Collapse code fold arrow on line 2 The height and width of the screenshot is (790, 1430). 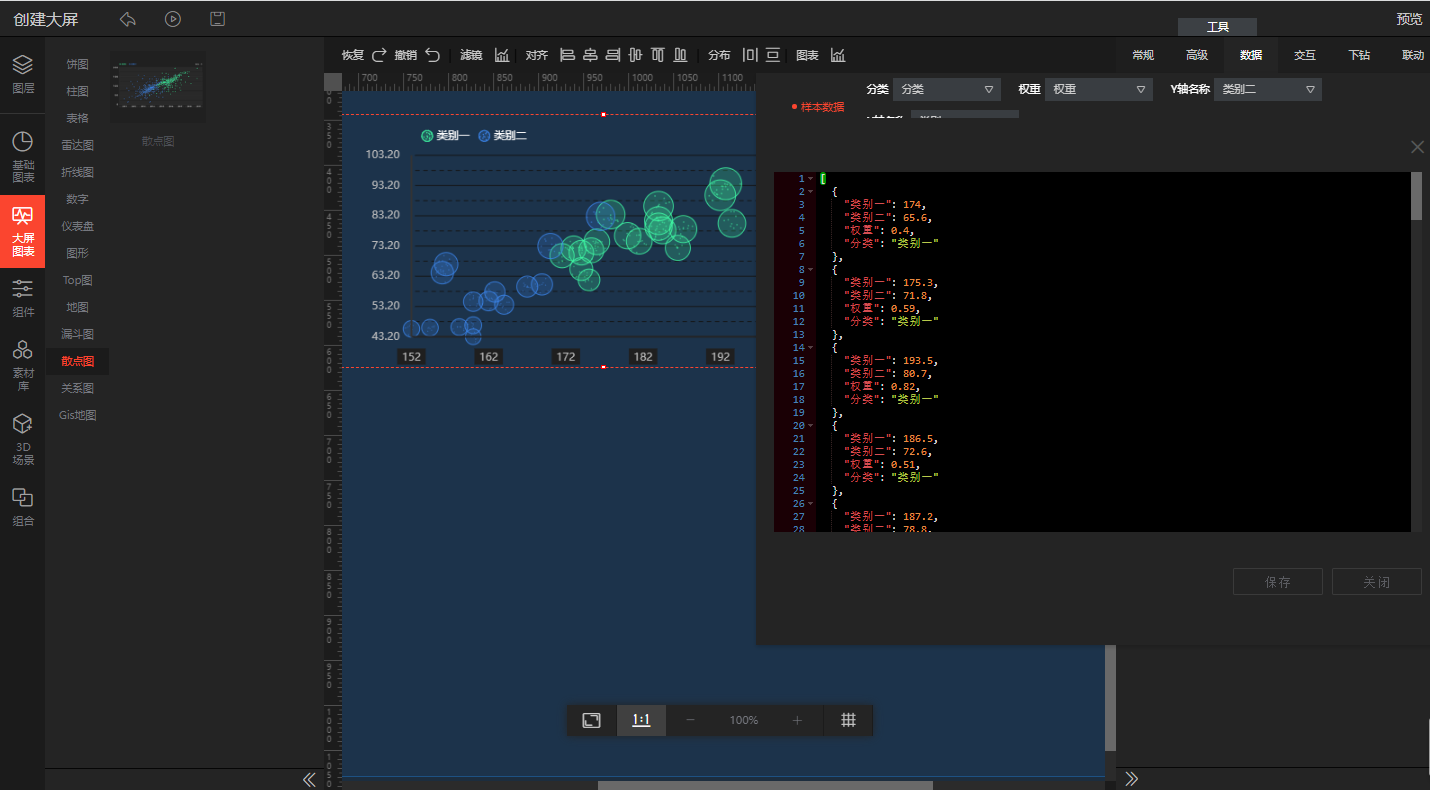(x=810, y=192)
